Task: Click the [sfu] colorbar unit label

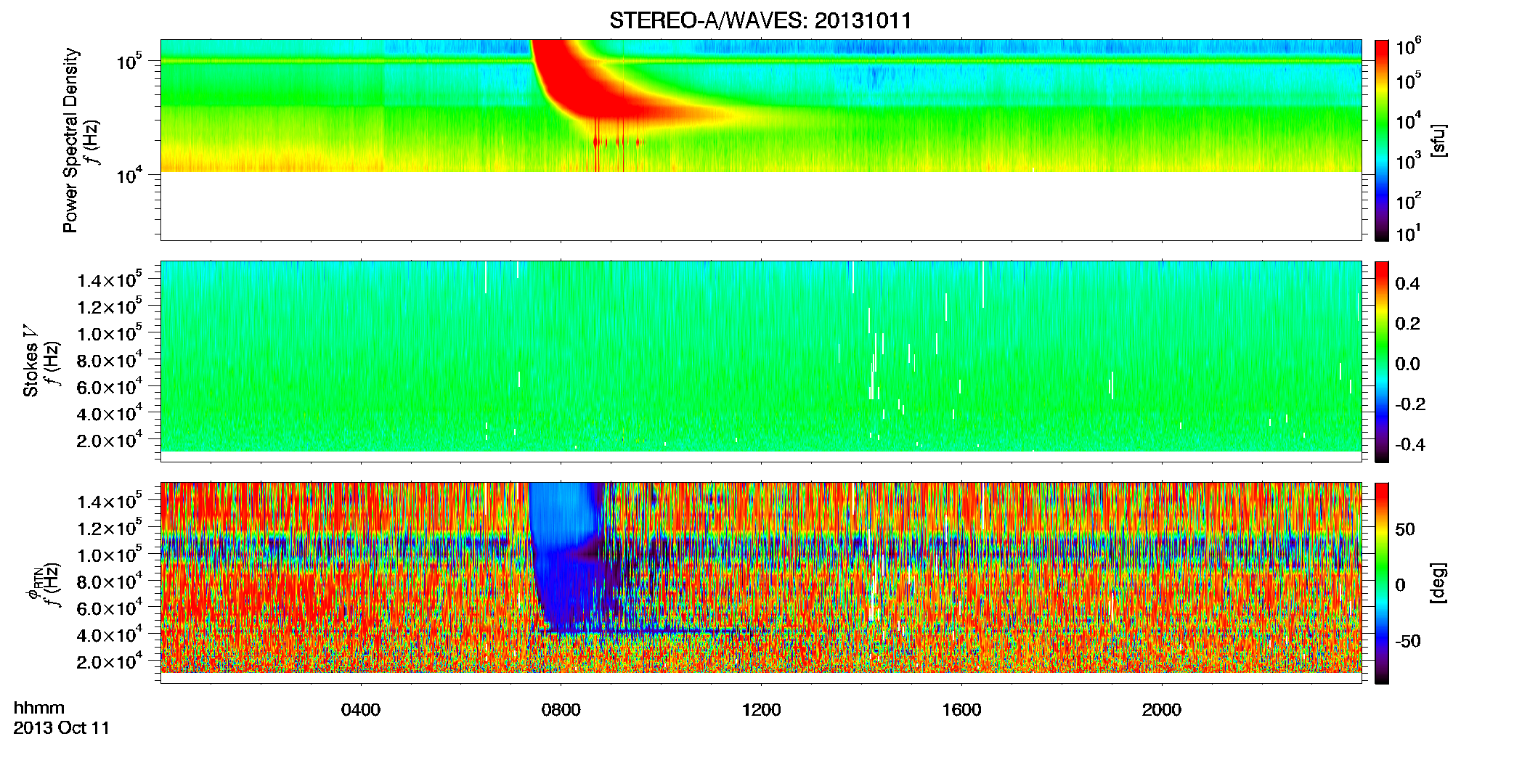Action: click(1438, 140)
